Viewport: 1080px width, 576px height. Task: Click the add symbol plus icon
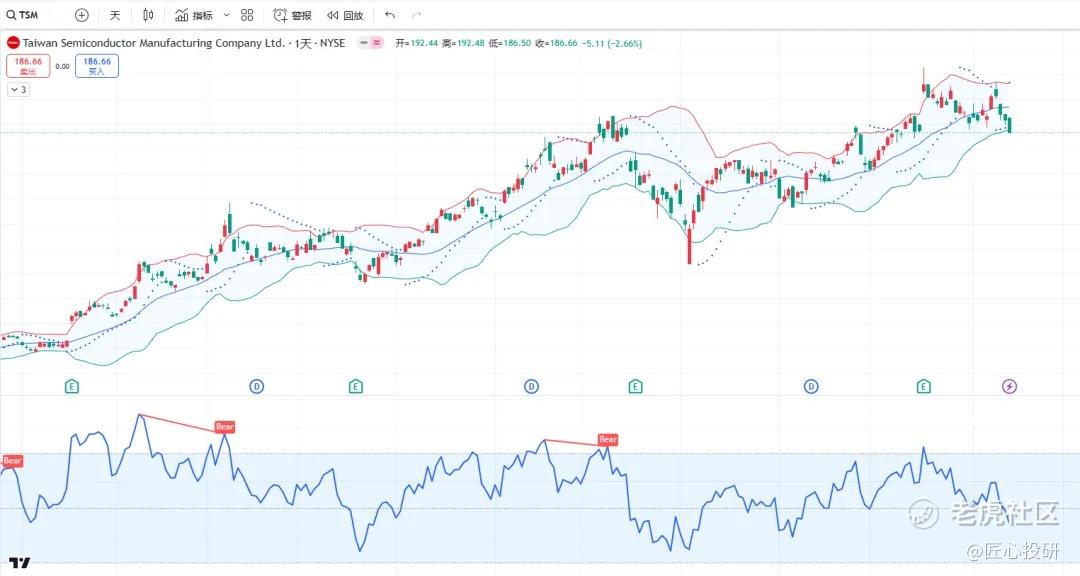click(82, 15)
